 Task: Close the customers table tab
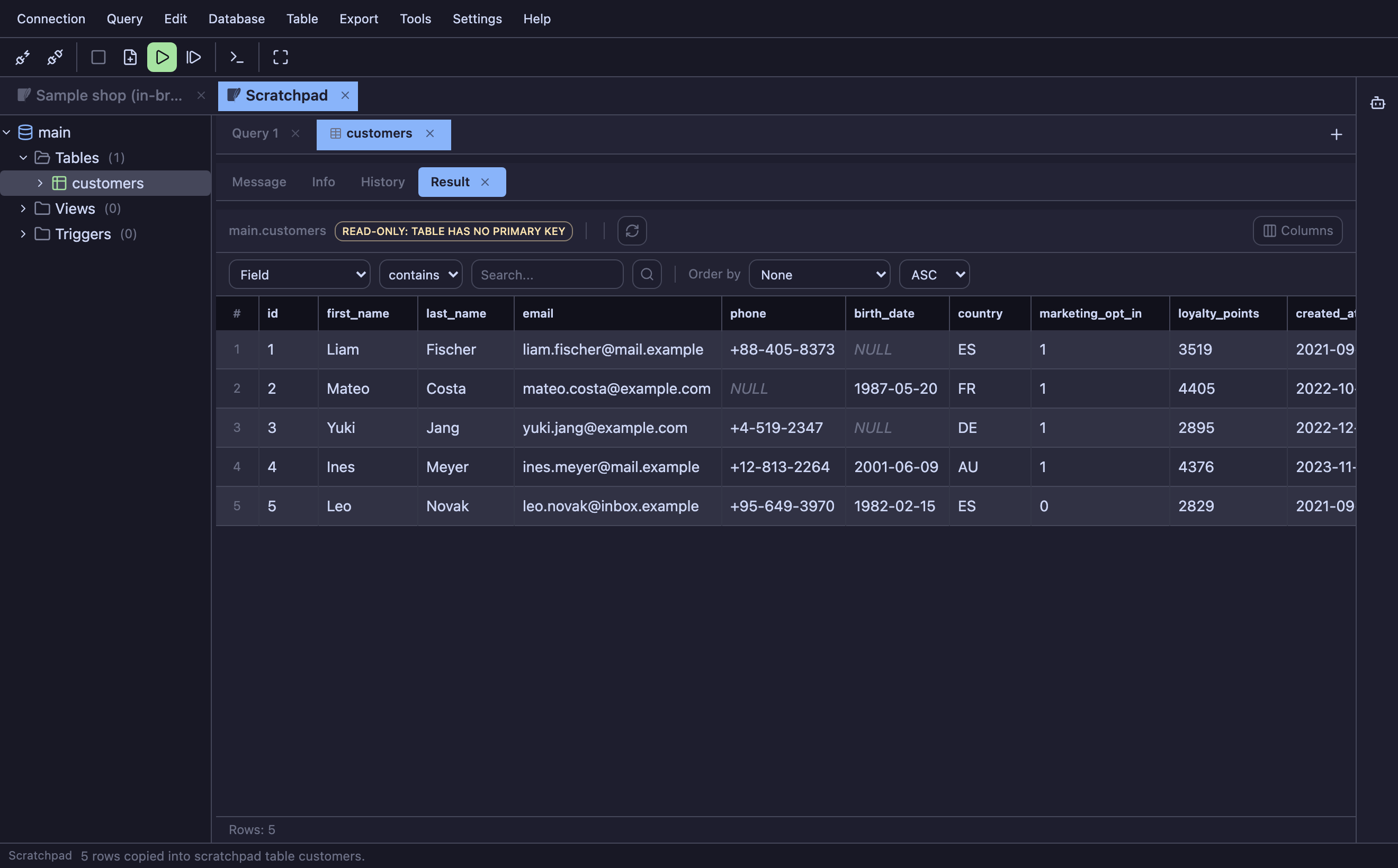click(429, 134)
